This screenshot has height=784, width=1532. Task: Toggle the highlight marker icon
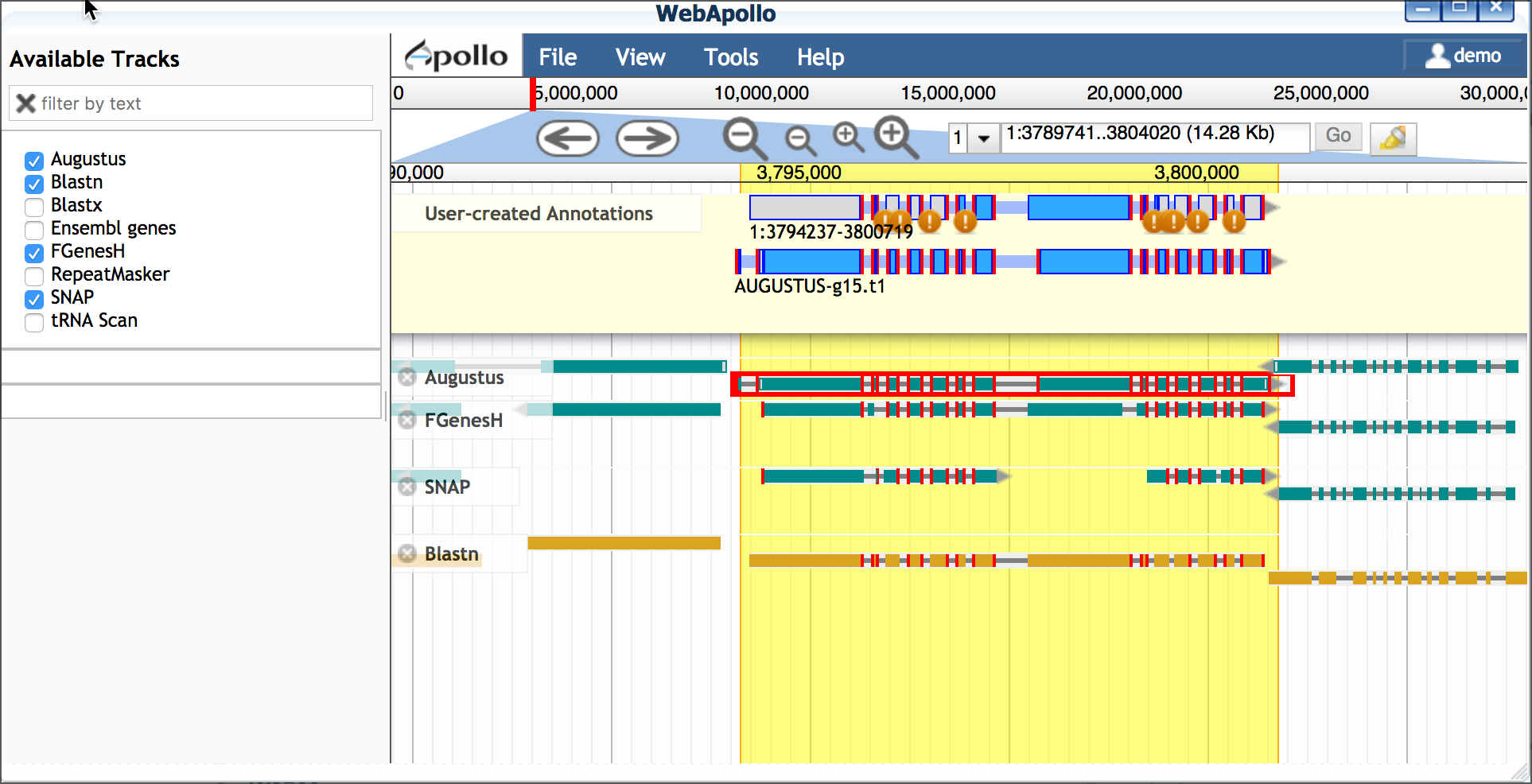click(1394, 138)
